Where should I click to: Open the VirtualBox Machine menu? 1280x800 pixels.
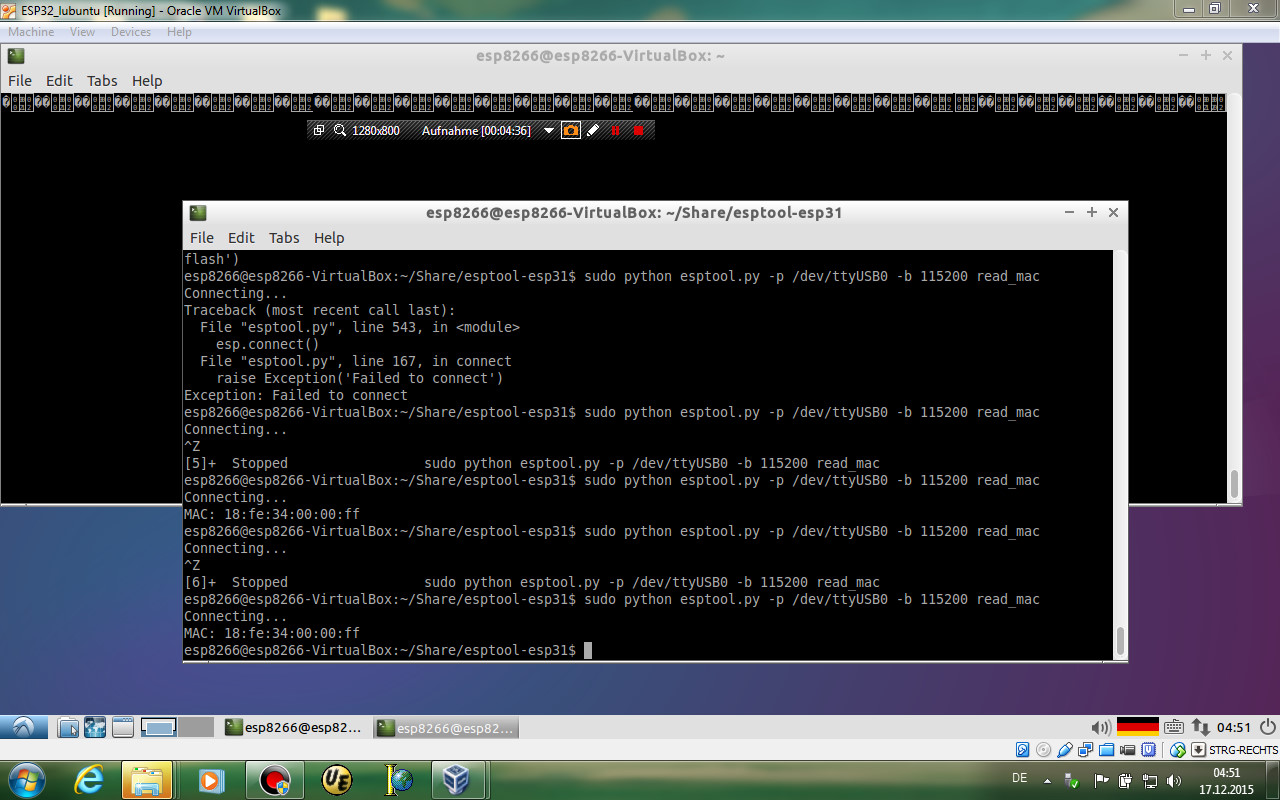click(x=31, y=32)
